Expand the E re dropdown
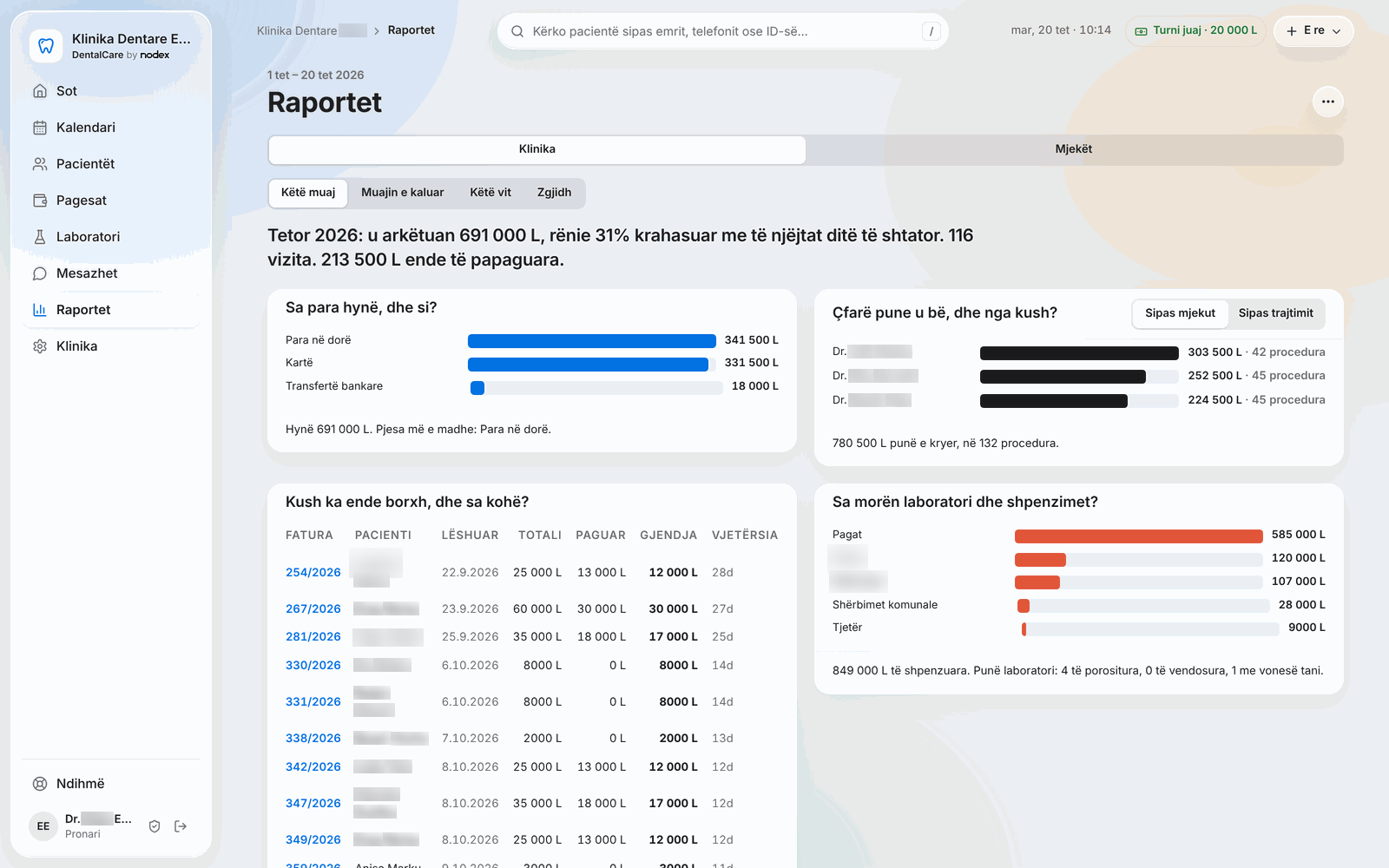 point(1313,31)
